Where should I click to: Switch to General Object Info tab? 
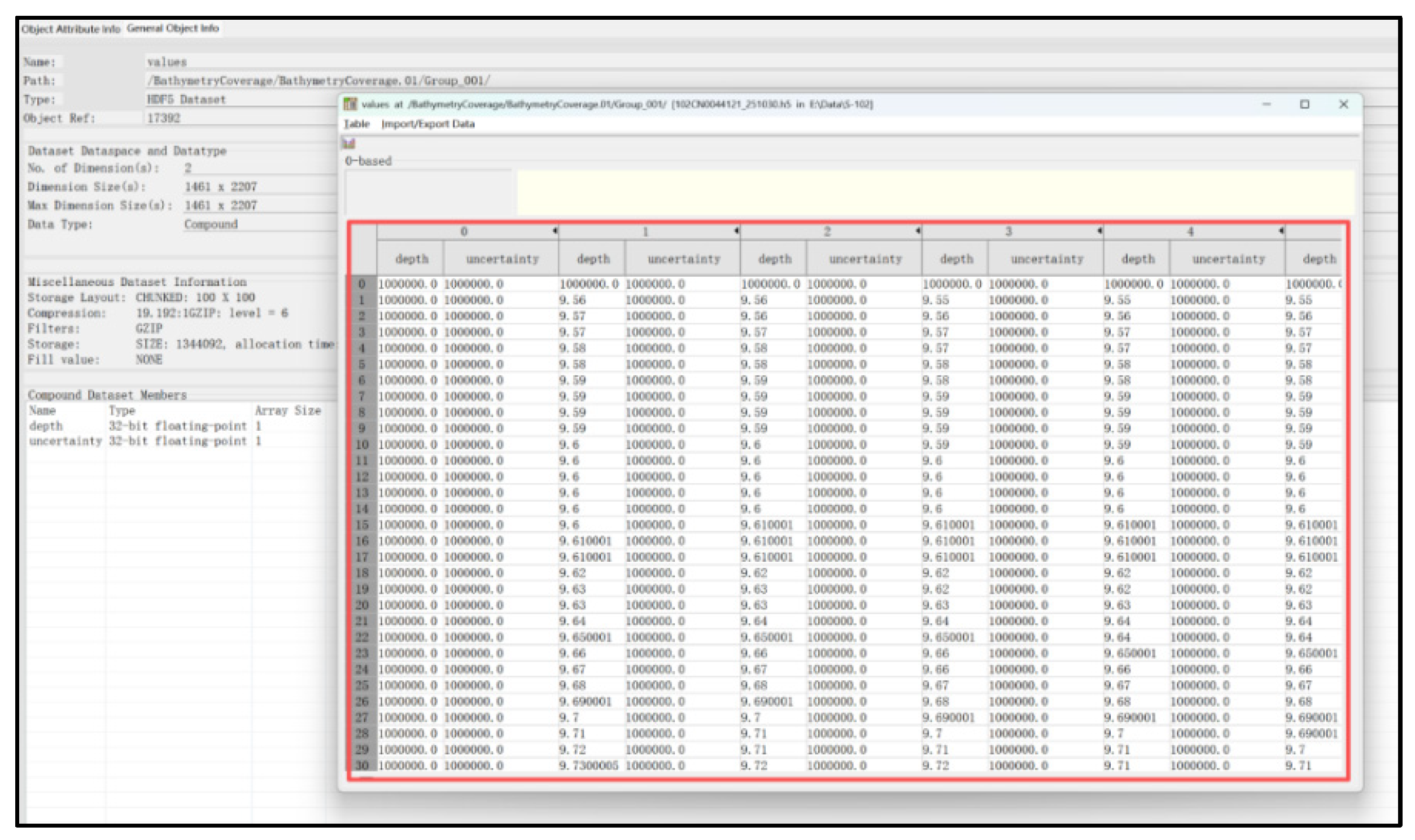pyautogui.click(x=173, y=28)
